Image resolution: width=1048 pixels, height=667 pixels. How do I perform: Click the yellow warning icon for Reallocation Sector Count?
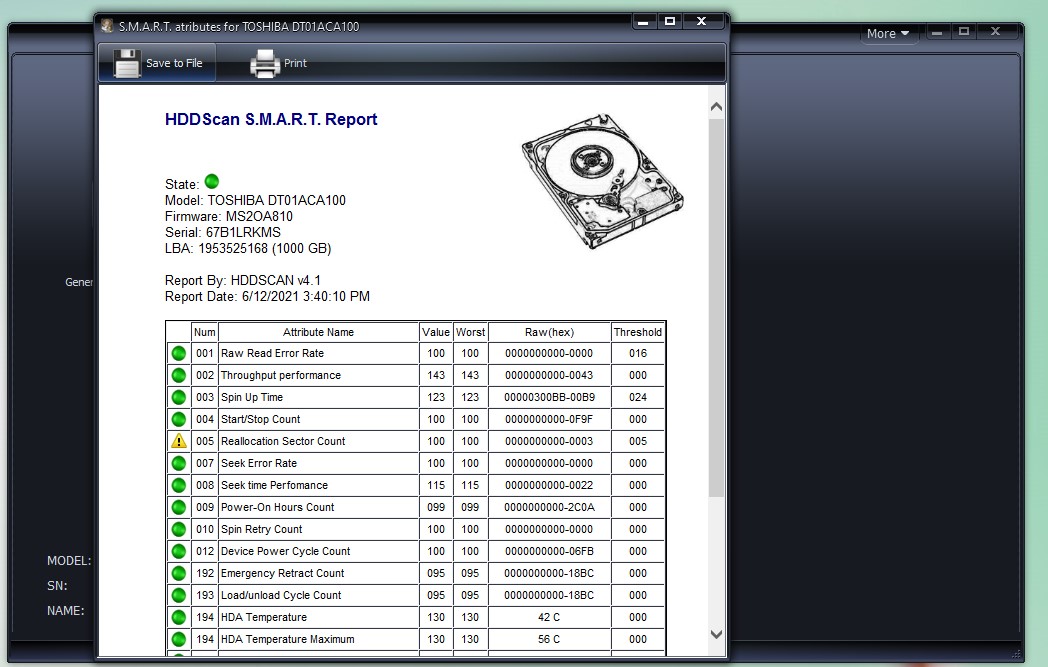[x=179, y=441]
